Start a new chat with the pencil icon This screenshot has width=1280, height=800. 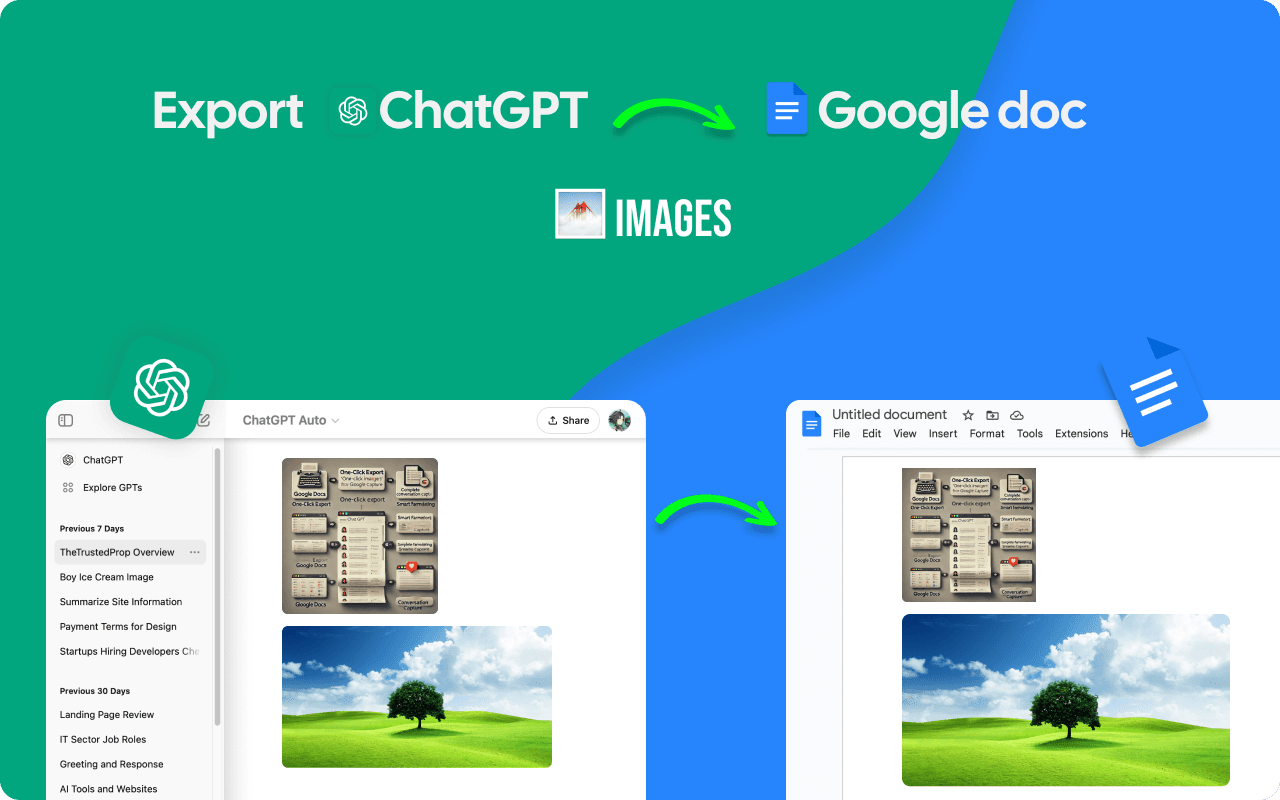click(203, 420)
